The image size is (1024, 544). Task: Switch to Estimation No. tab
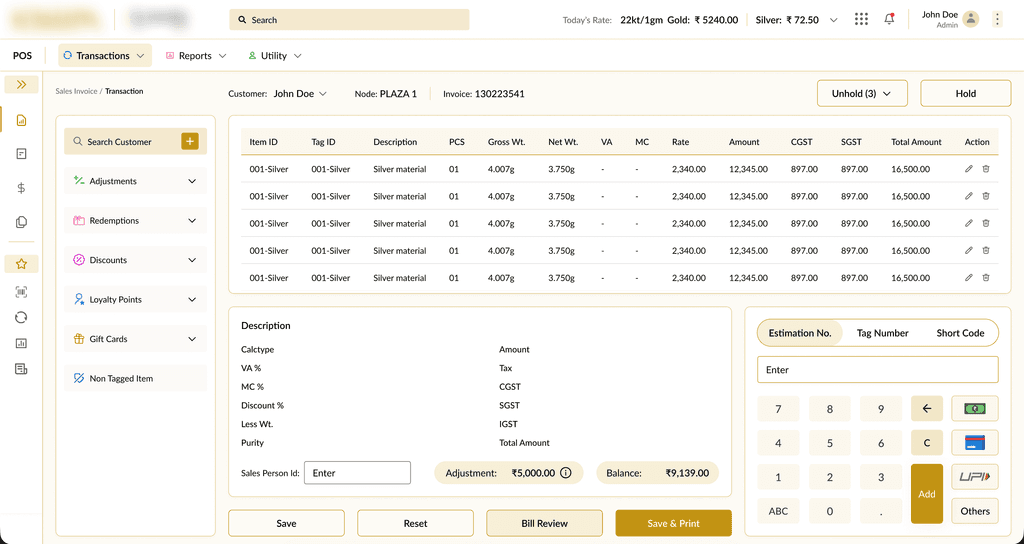coord(800,333)
